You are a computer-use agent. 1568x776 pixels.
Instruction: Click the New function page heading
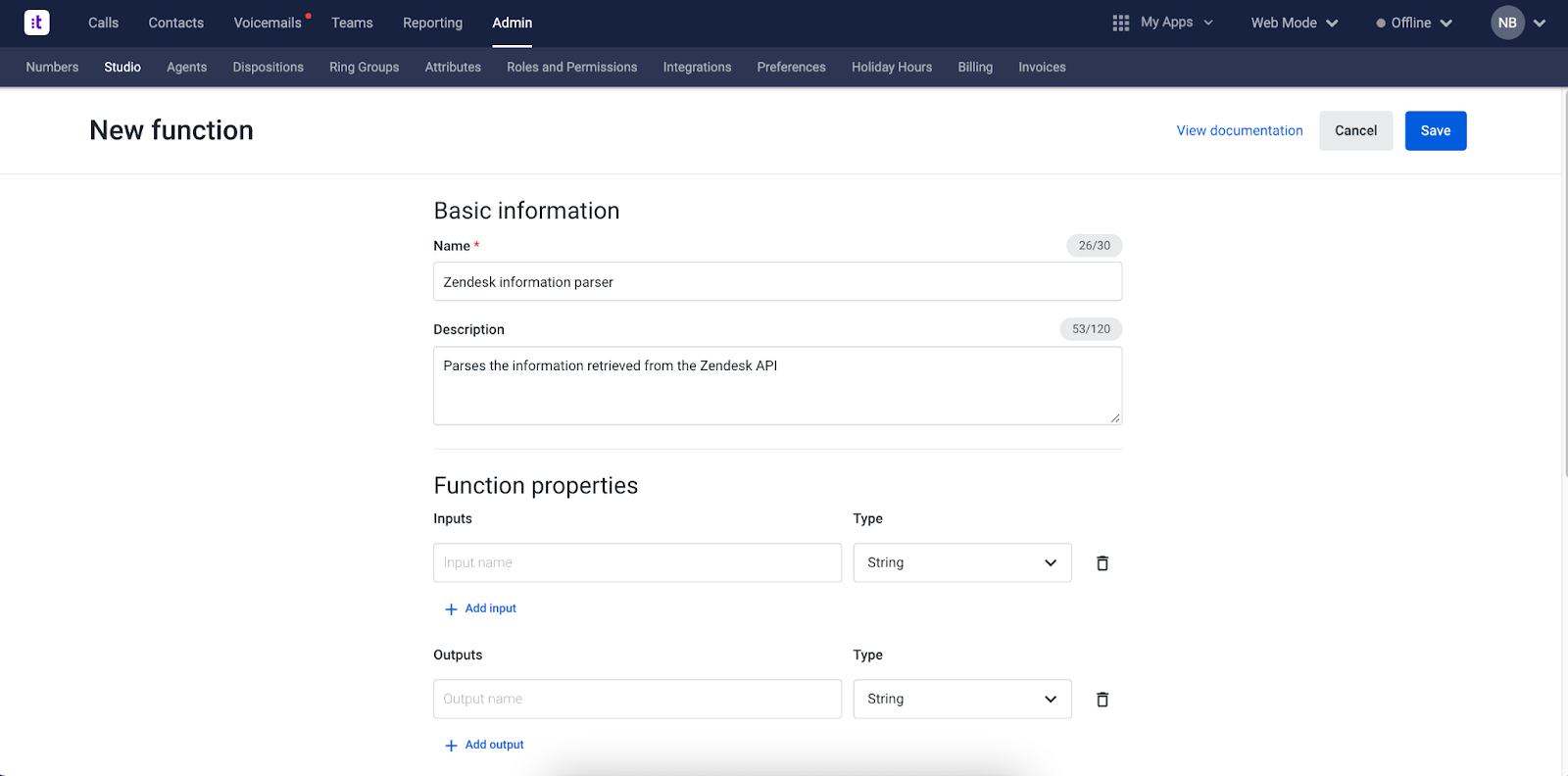171,130
